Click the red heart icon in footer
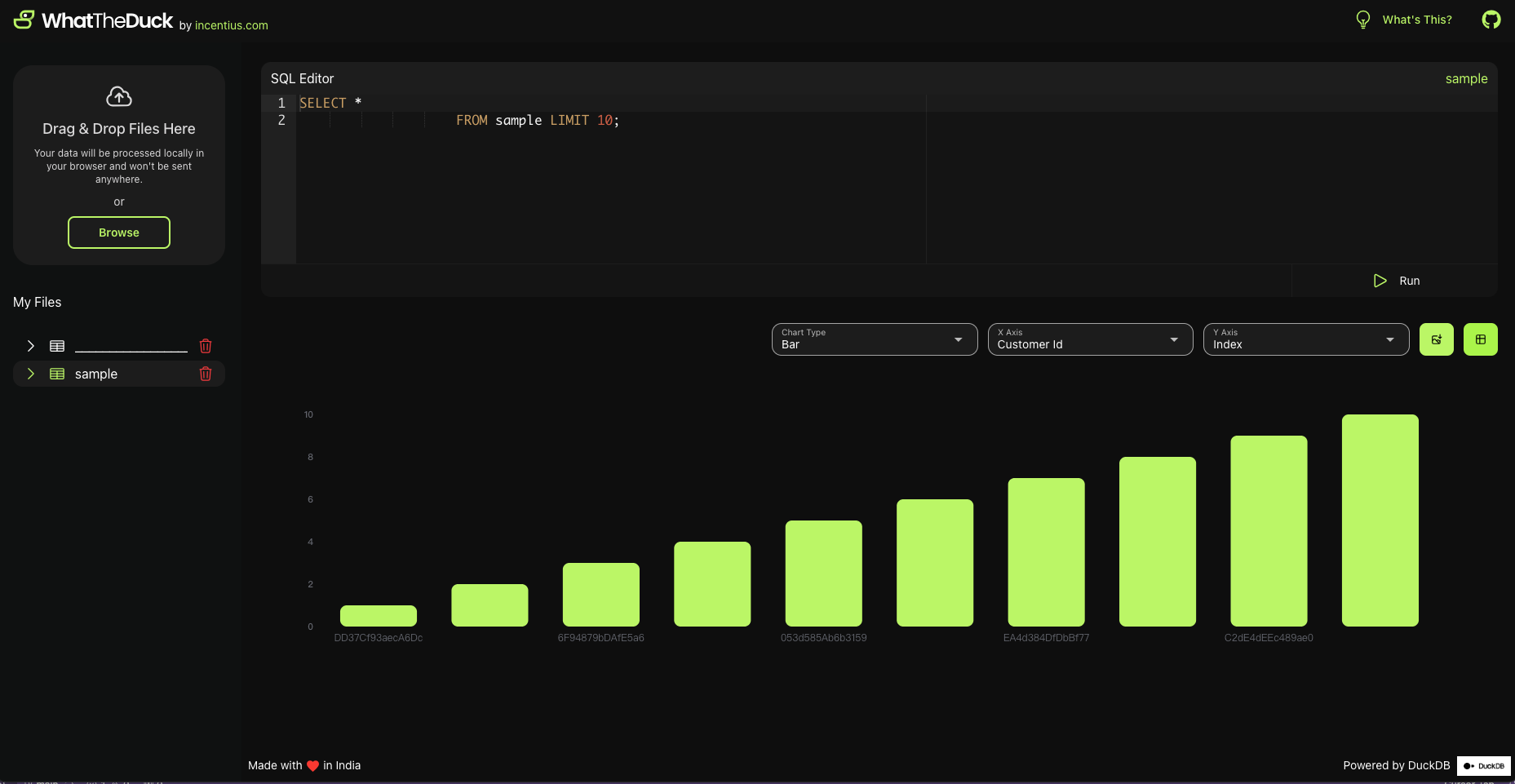 [x=312, y=766]
